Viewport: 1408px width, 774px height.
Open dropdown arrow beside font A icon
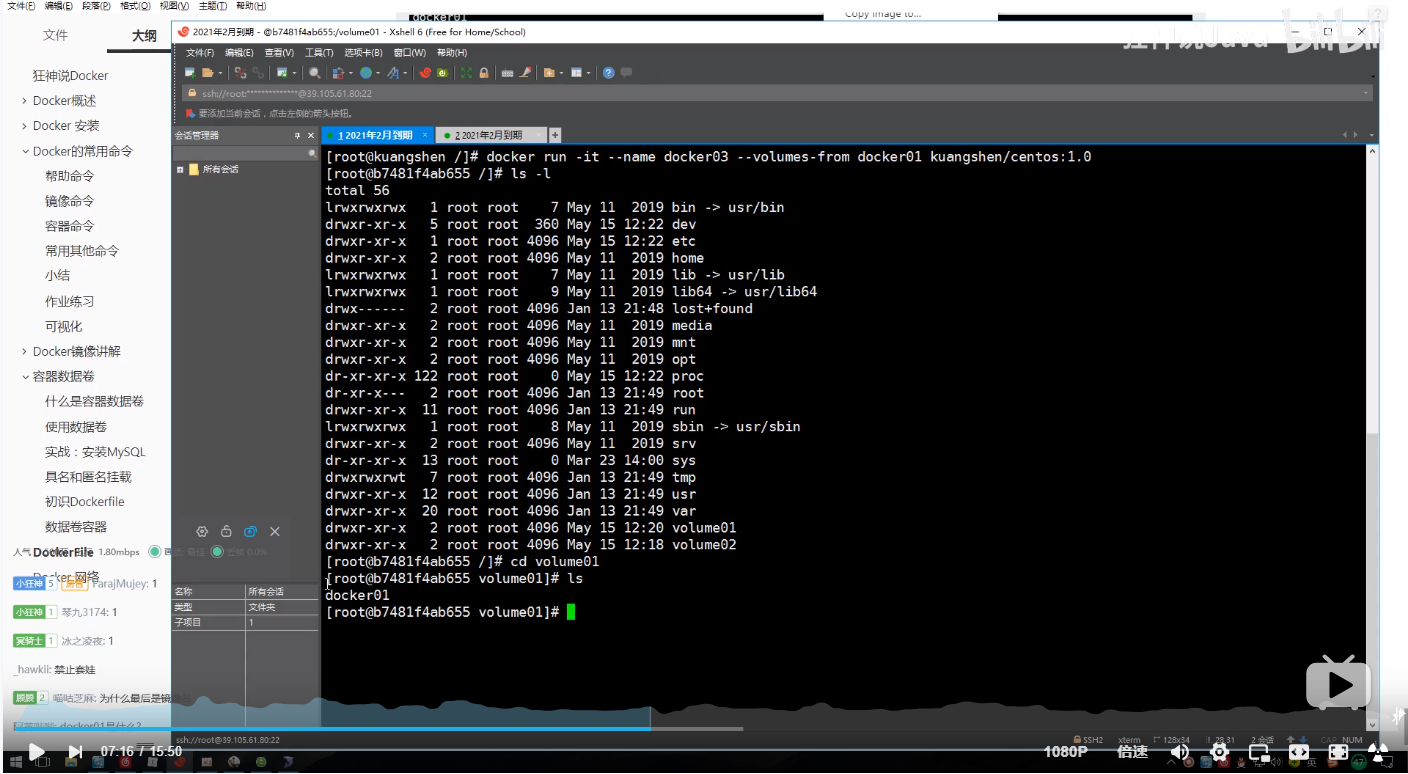pos(405,73)
